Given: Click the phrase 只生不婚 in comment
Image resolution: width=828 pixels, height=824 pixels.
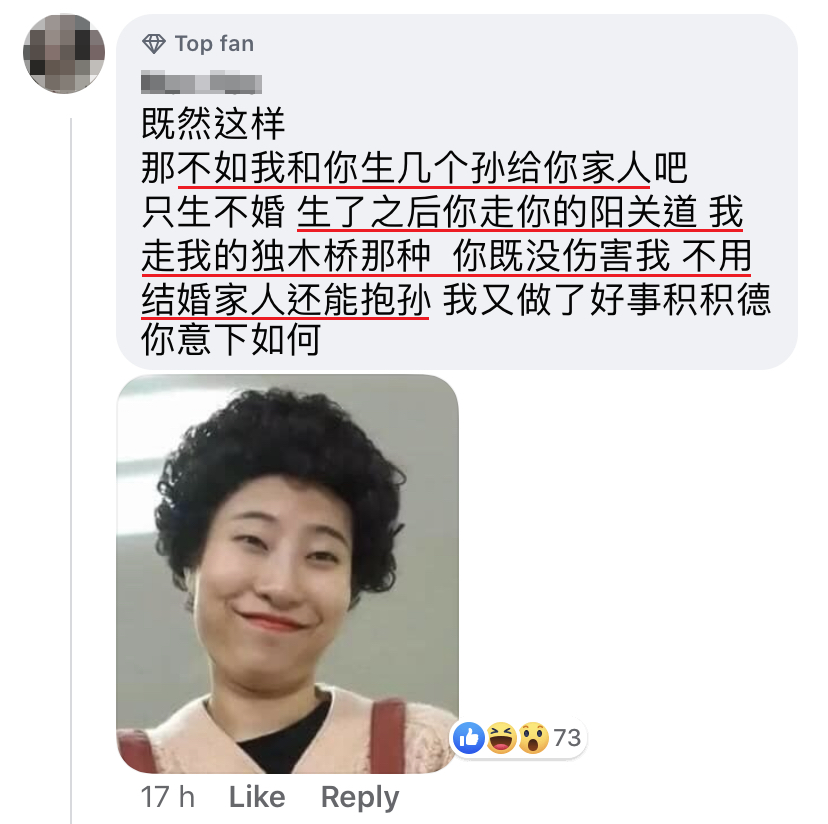Looking at the screenshot, I should 213,212.
